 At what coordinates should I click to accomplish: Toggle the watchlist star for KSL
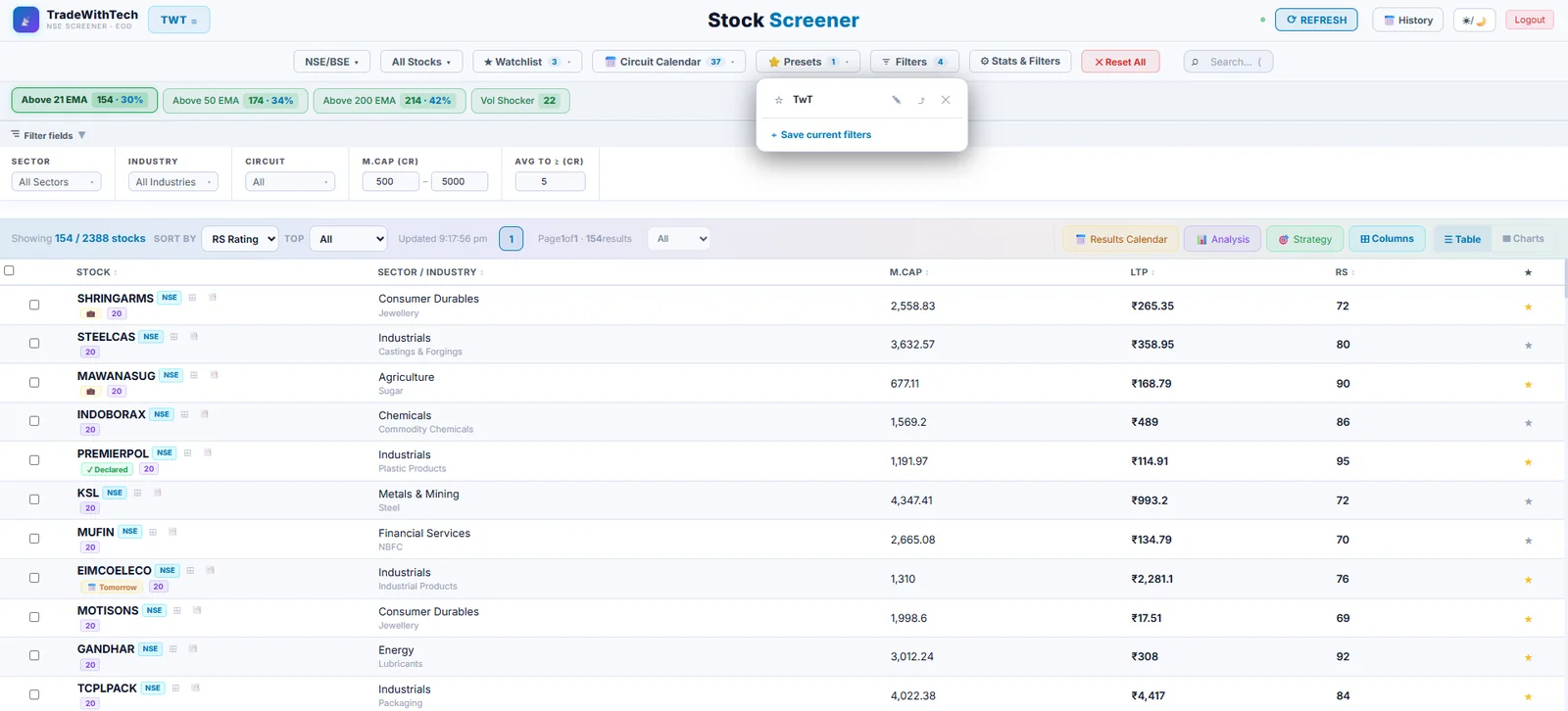coord(1528,501)
